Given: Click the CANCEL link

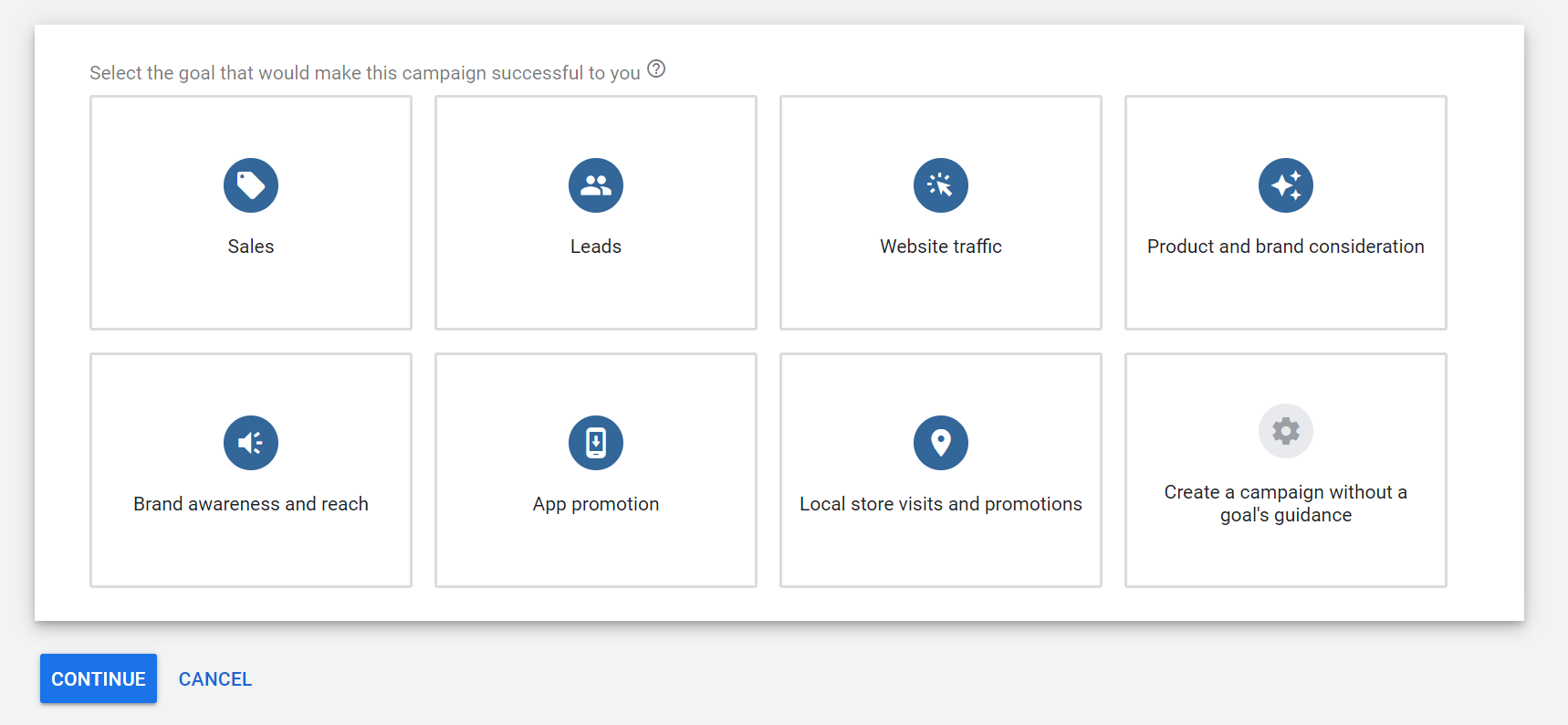Looking at the screenshot, I should coord(215,679).
